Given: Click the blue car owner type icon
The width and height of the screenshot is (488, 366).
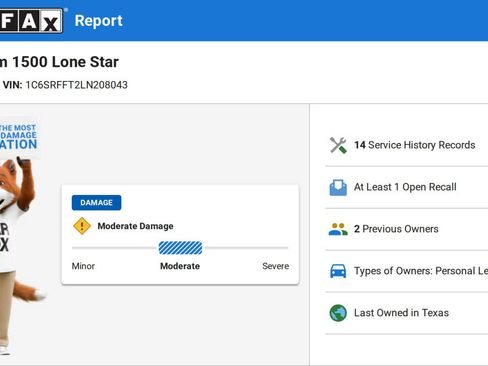Looking at the screenshot, I should click(338, 271).
